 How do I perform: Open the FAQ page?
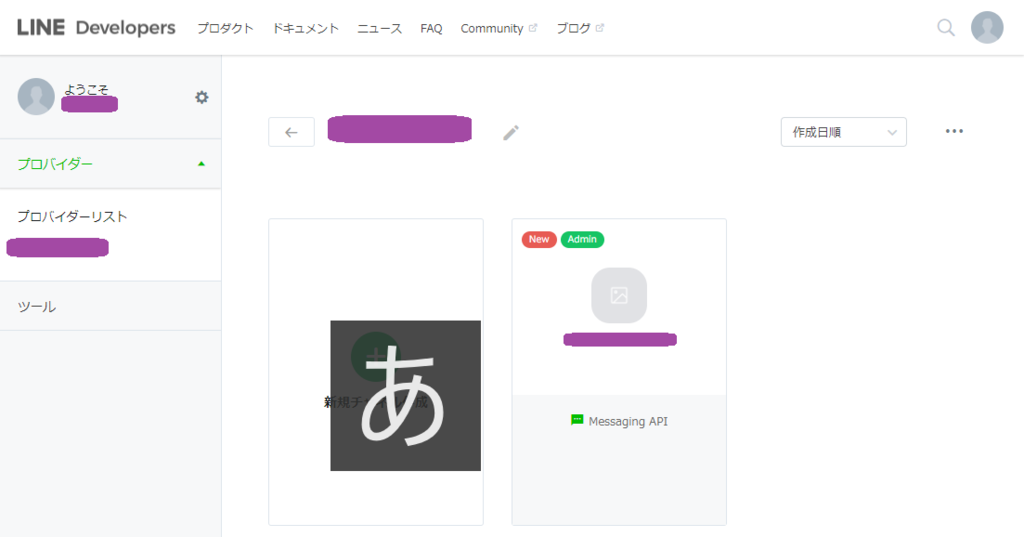(431, 28)
